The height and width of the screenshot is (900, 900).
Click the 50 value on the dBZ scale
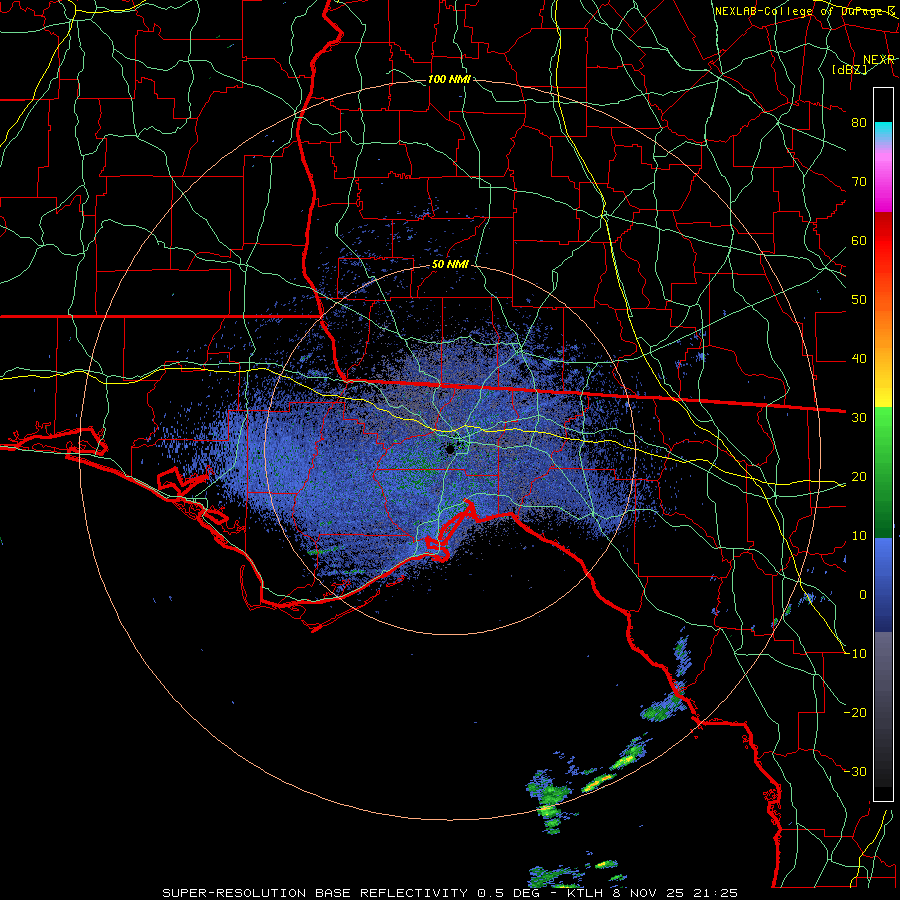(859, 300)
